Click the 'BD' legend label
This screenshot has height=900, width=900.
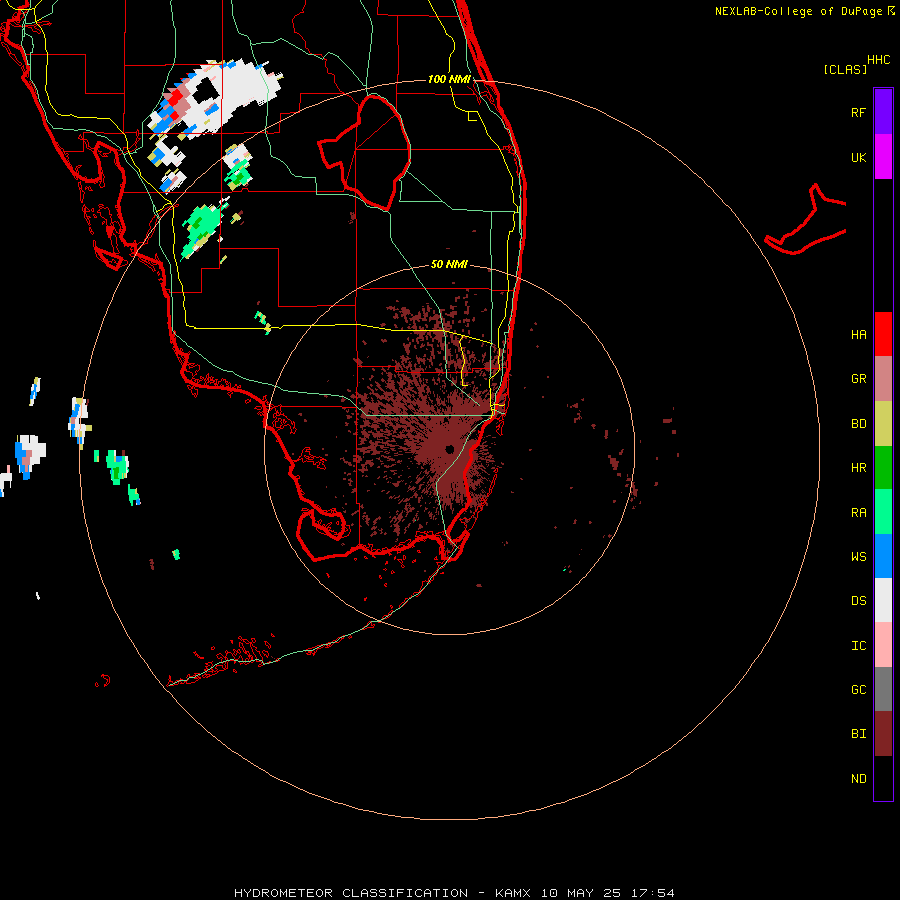pos(858,424)
